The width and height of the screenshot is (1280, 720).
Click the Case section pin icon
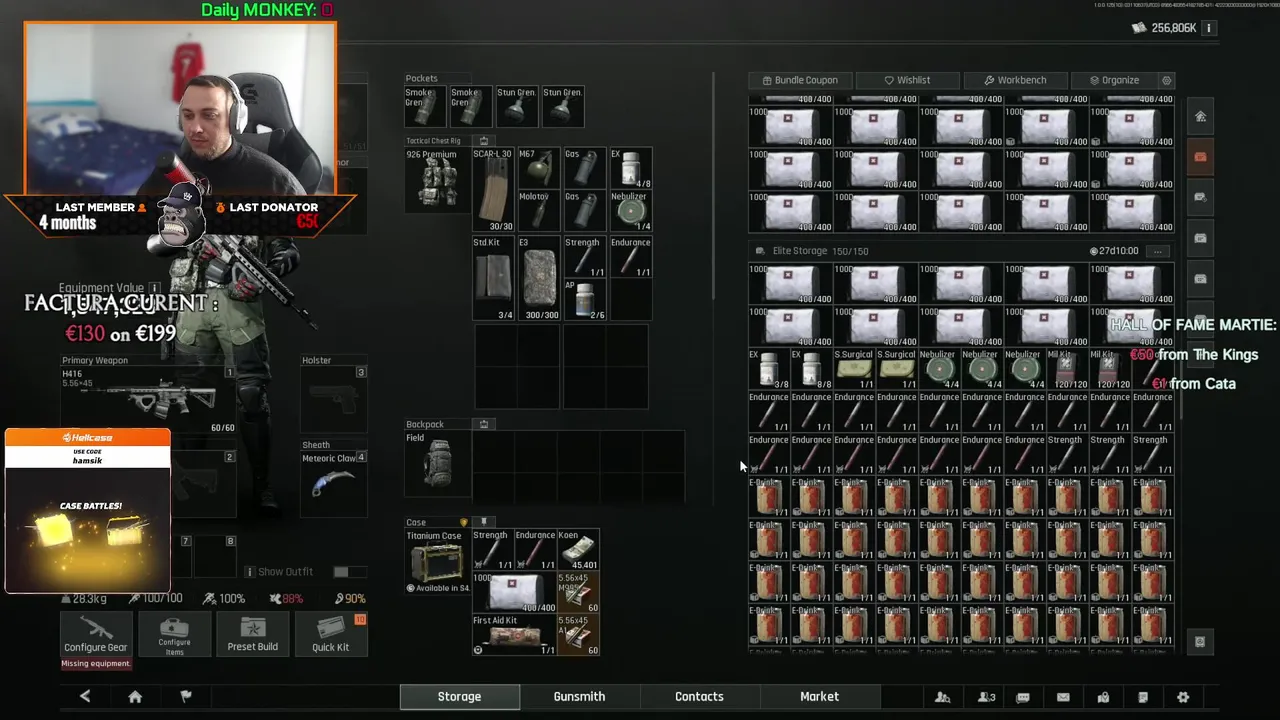tap(484, 522)
